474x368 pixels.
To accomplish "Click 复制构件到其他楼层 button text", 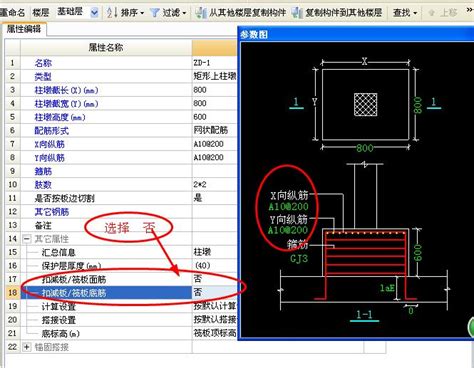I will (x=344, y=13).
